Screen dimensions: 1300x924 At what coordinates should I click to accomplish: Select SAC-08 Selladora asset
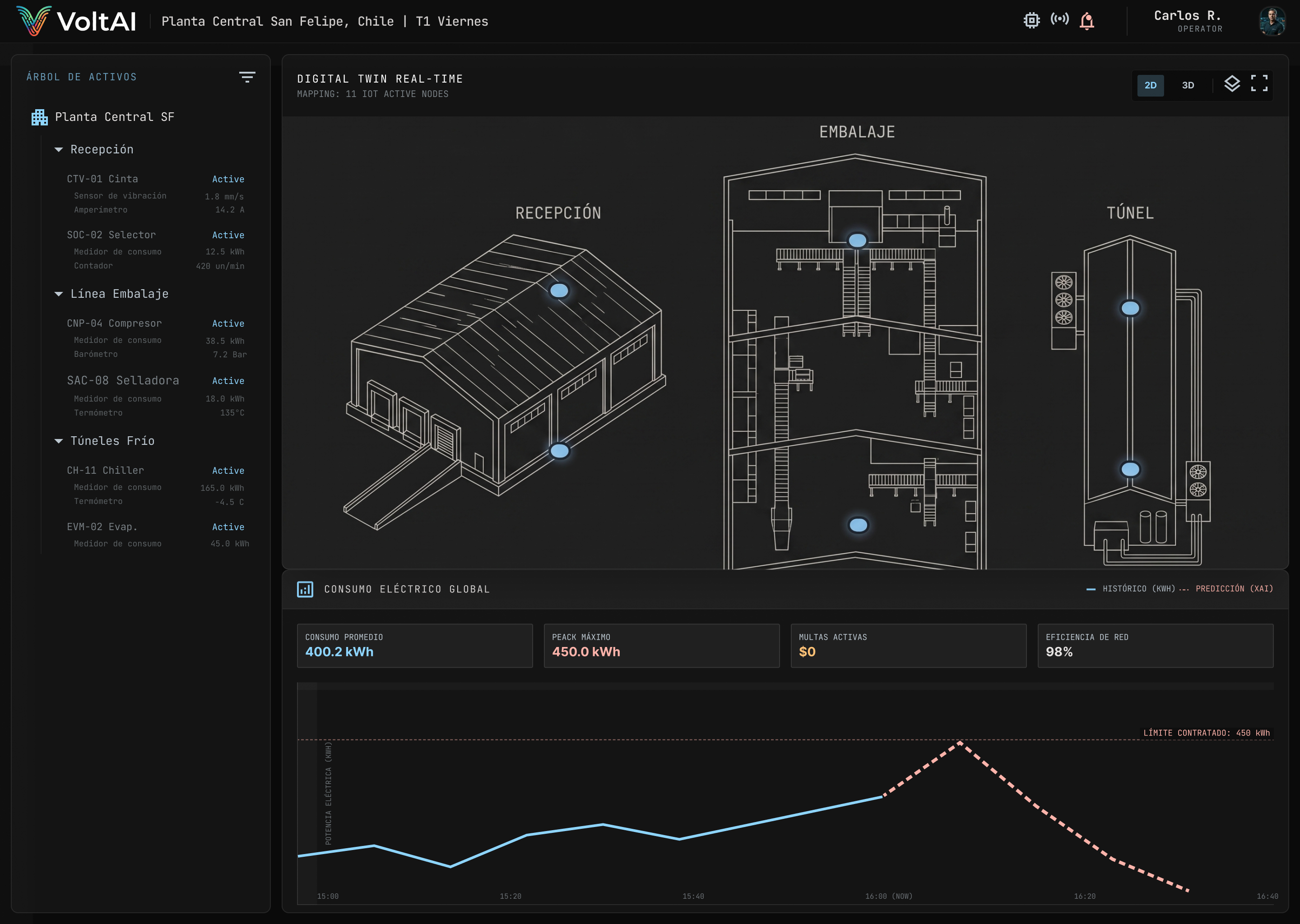click(x=155, y=381)
